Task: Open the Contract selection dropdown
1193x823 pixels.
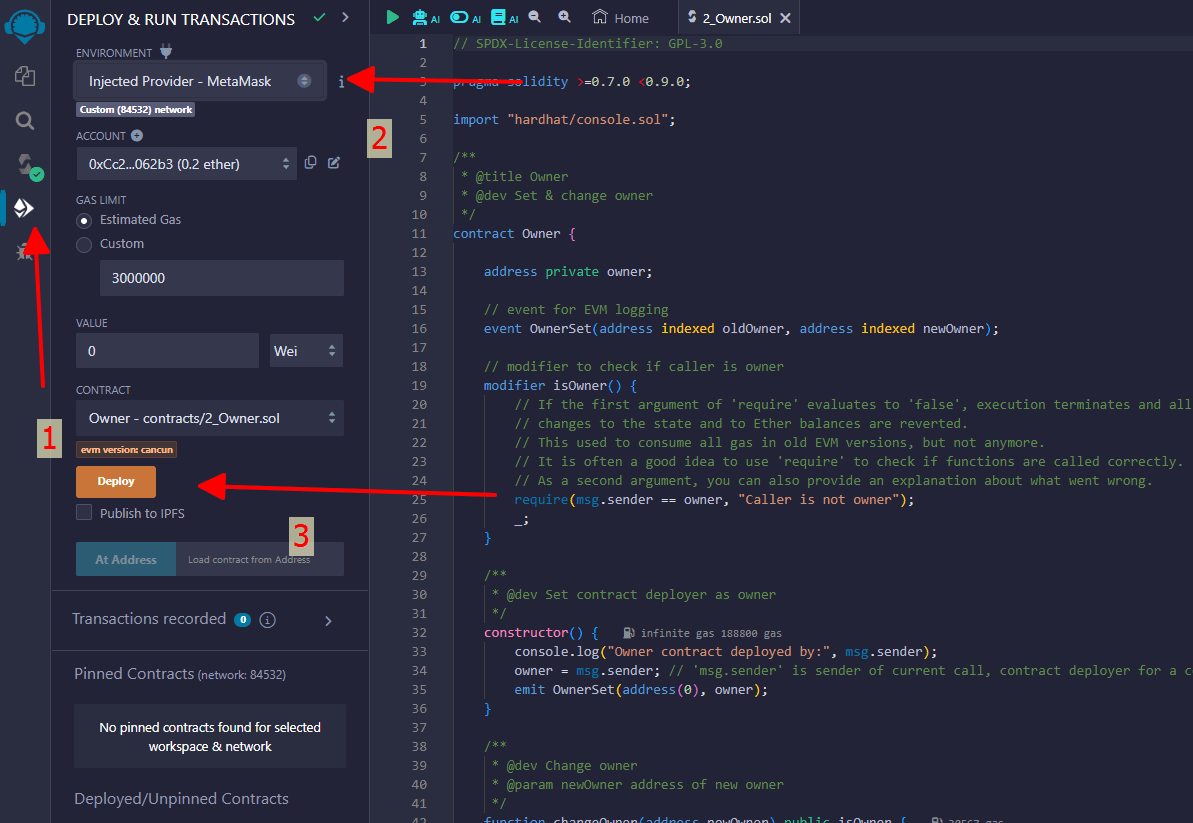Action: click(210, 418)
